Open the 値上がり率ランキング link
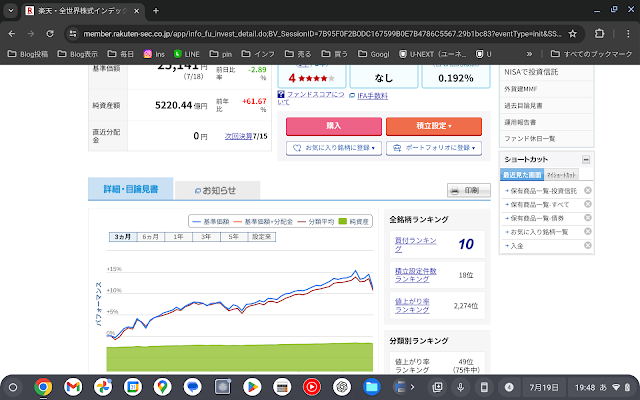 point(412,306)
